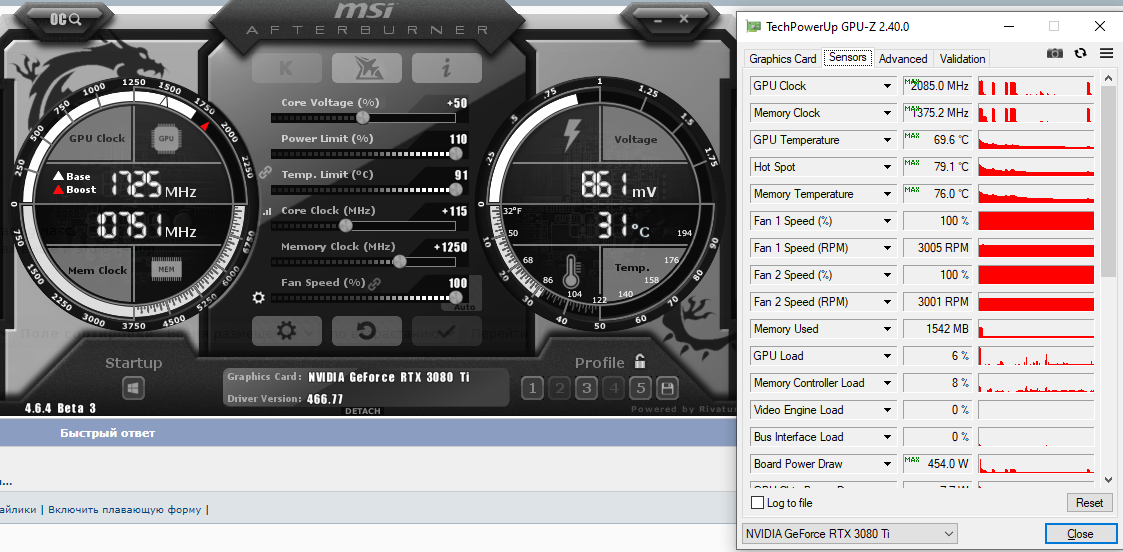Toggle Windows startup icon
Image resolution: width=1123 pixels, height=552 pixels.
pos(133,388)
